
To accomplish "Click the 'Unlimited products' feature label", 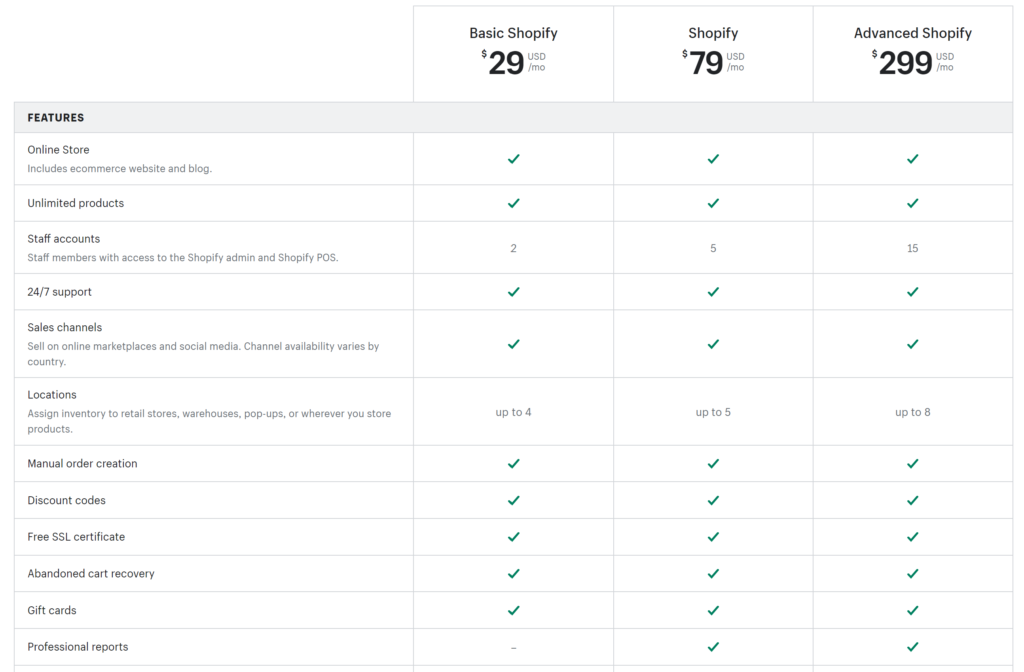I will click(x=76, y=203).
